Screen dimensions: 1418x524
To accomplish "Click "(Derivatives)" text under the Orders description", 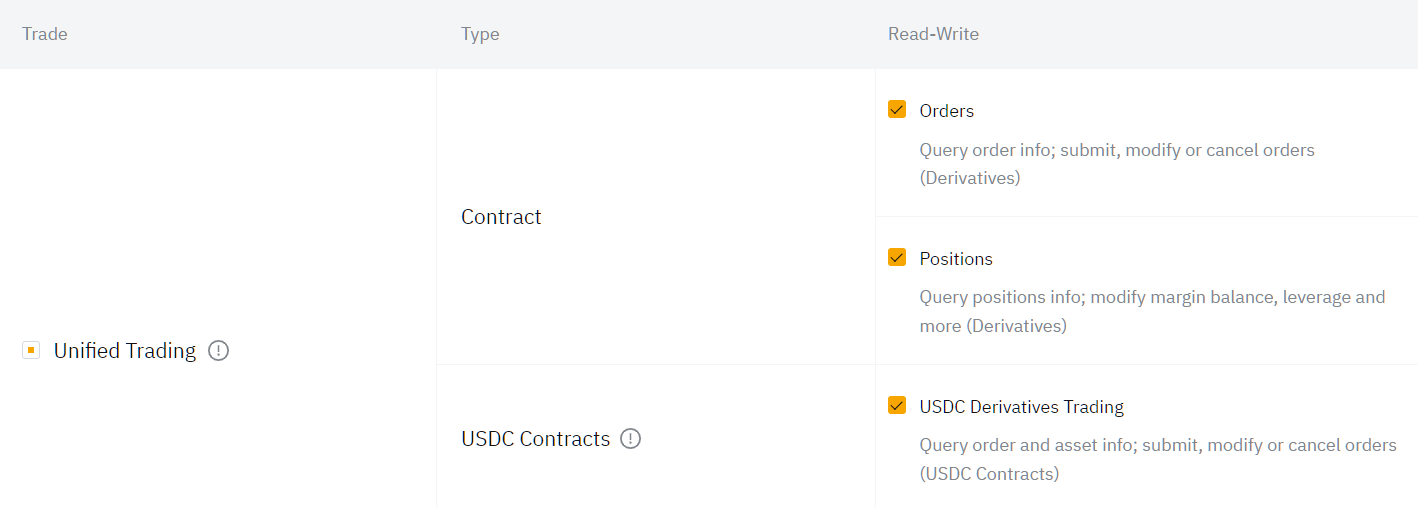I will tap(970, 178).
